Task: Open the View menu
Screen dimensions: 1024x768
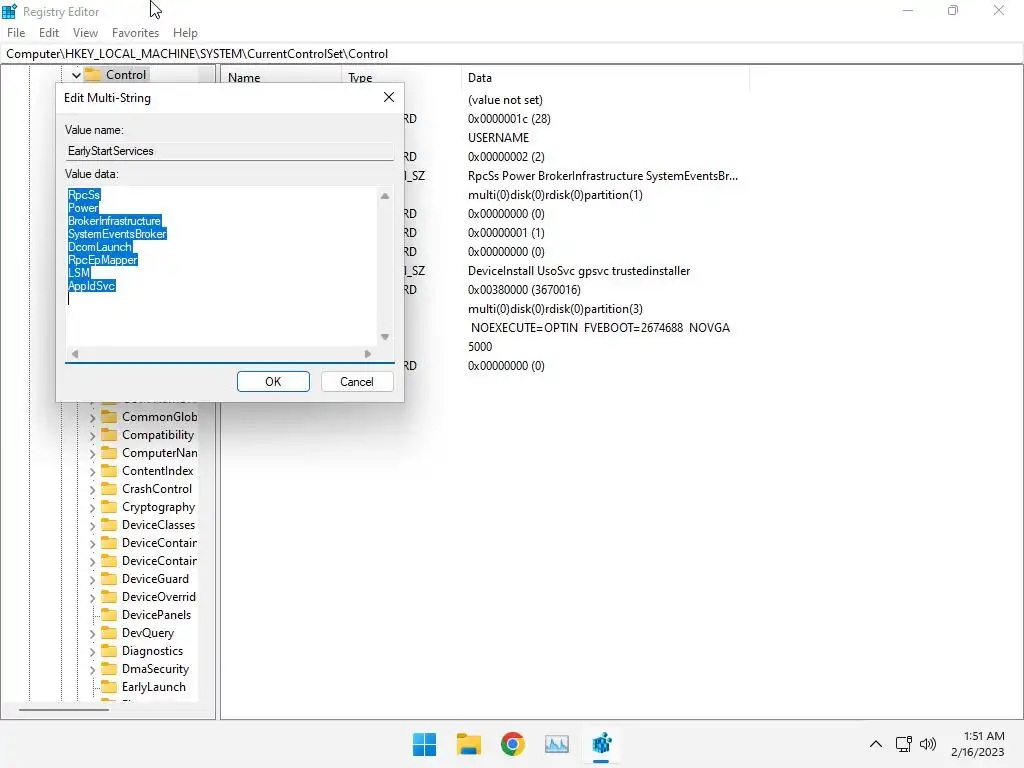Action: tap(86, 33)
